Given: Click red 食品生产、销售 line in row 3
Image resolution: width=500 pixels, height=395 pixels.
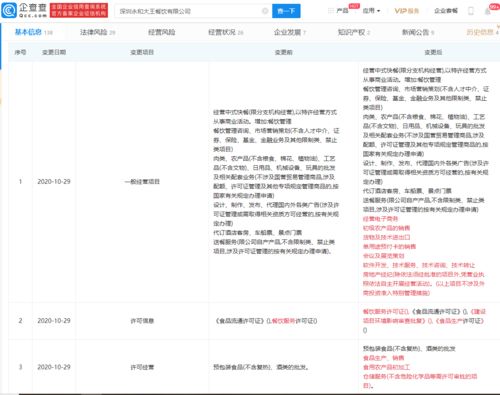Looking at the screenshot, I should [383, 358].
